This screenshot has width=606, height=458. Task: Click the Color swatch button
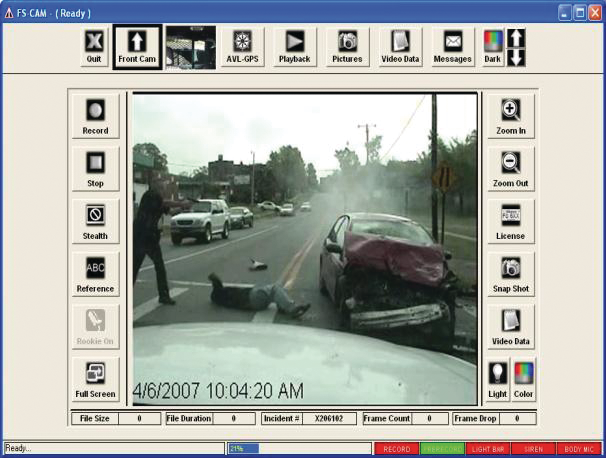(x=524, y=378)
